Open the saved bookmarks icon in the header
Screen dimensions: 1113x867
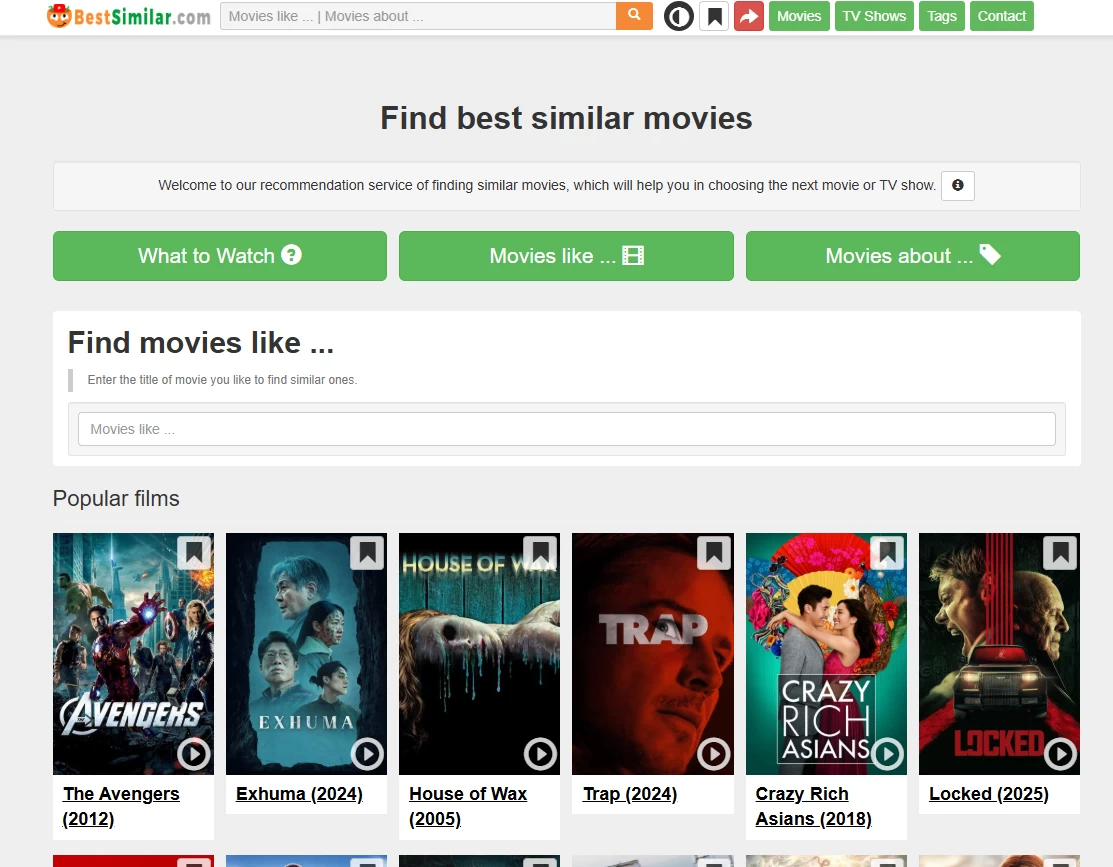pos(714,16)
